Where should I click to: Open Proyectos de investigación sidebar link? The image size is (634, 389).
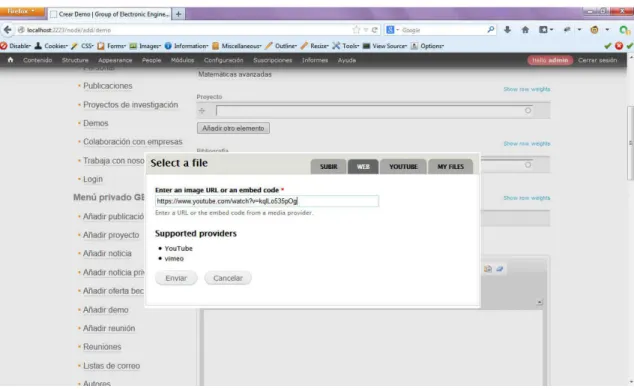click(130, 105)
